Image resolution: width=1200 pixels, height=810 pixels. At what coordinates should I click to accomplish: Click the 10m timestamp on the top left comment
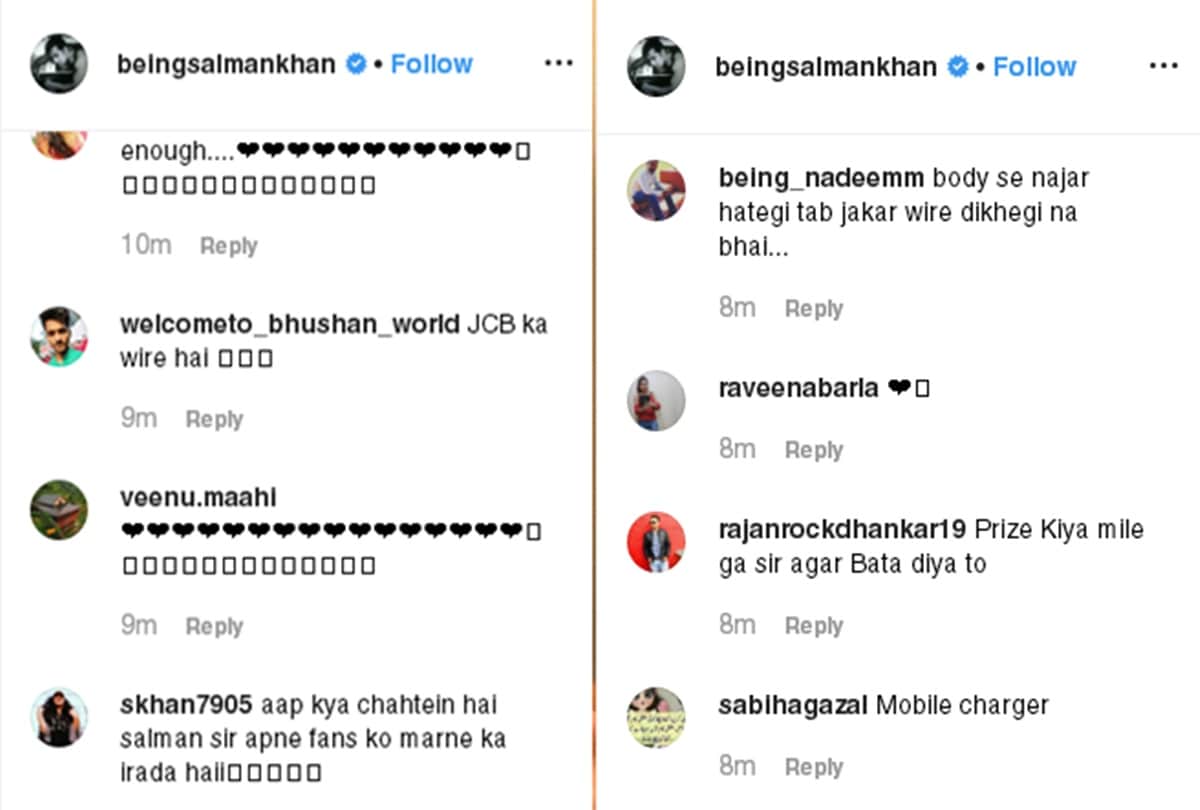pyautogui.click(x=147, y=244)
